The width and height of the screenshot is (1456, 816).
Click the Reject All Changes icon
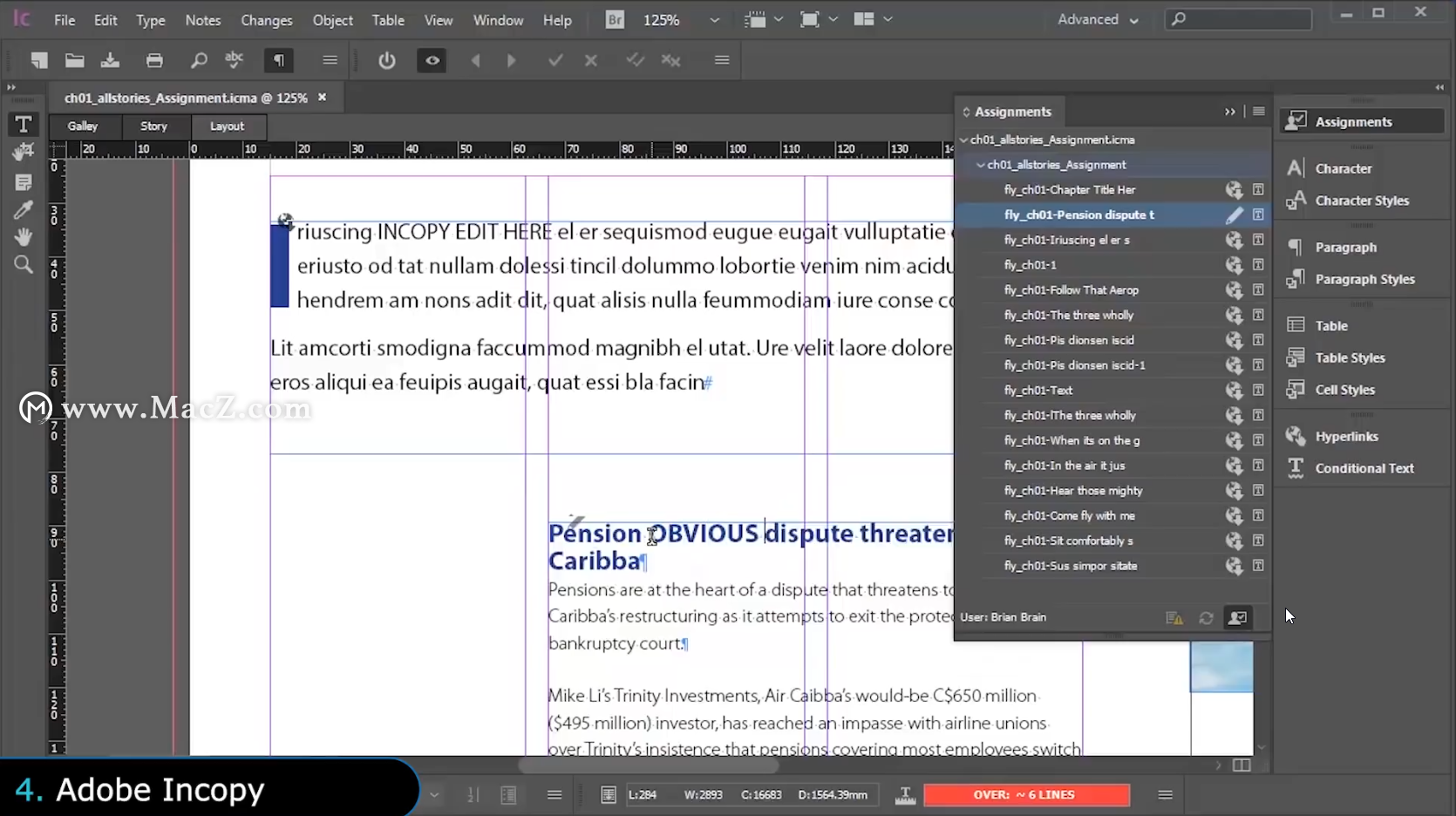tap(670, 60)
